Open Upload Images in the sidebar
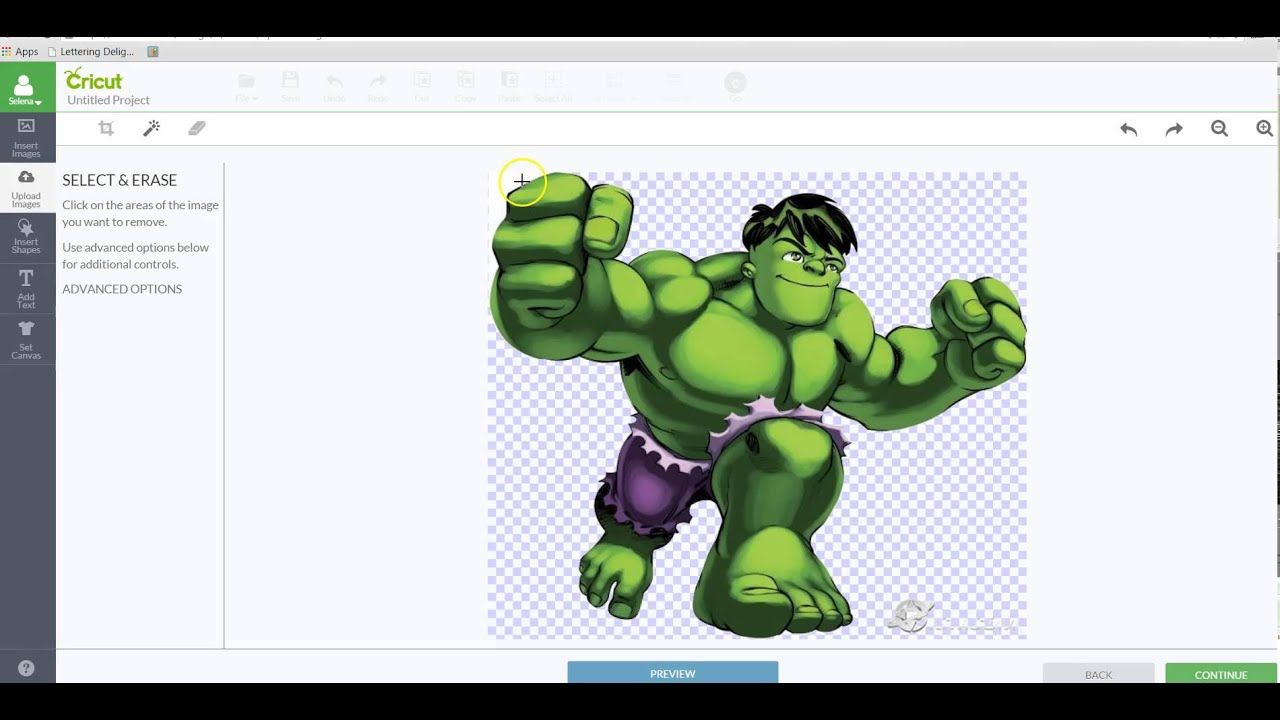The image size is (1280, 720). pyautogui.click(x=27, y=188)
